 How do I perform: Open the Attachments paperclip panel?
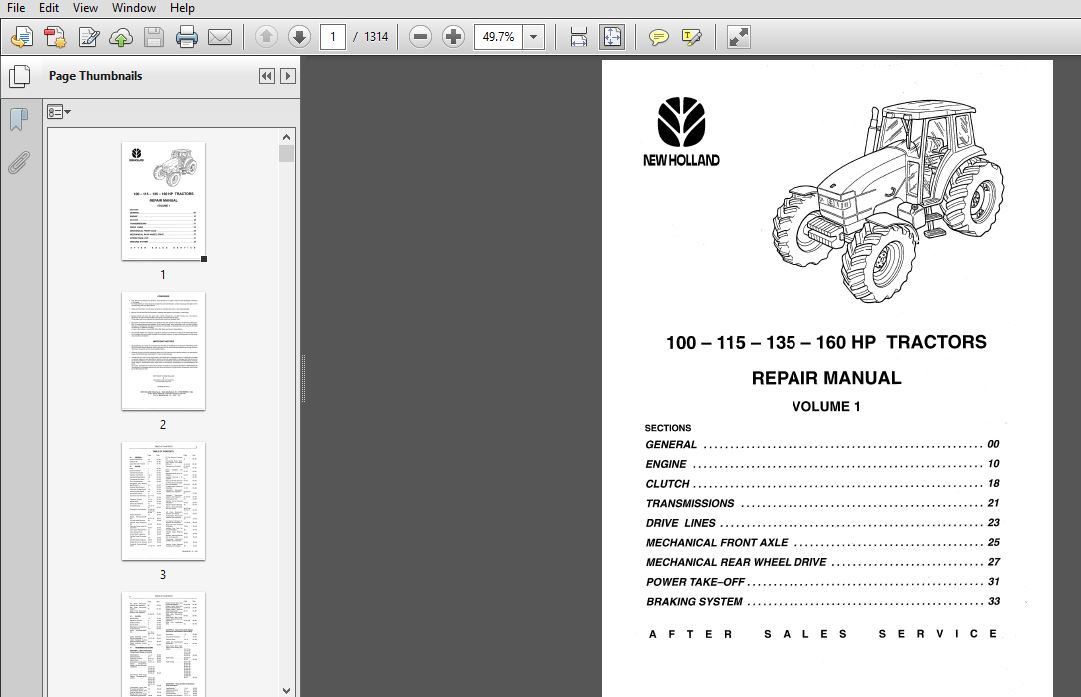[19, 163]
